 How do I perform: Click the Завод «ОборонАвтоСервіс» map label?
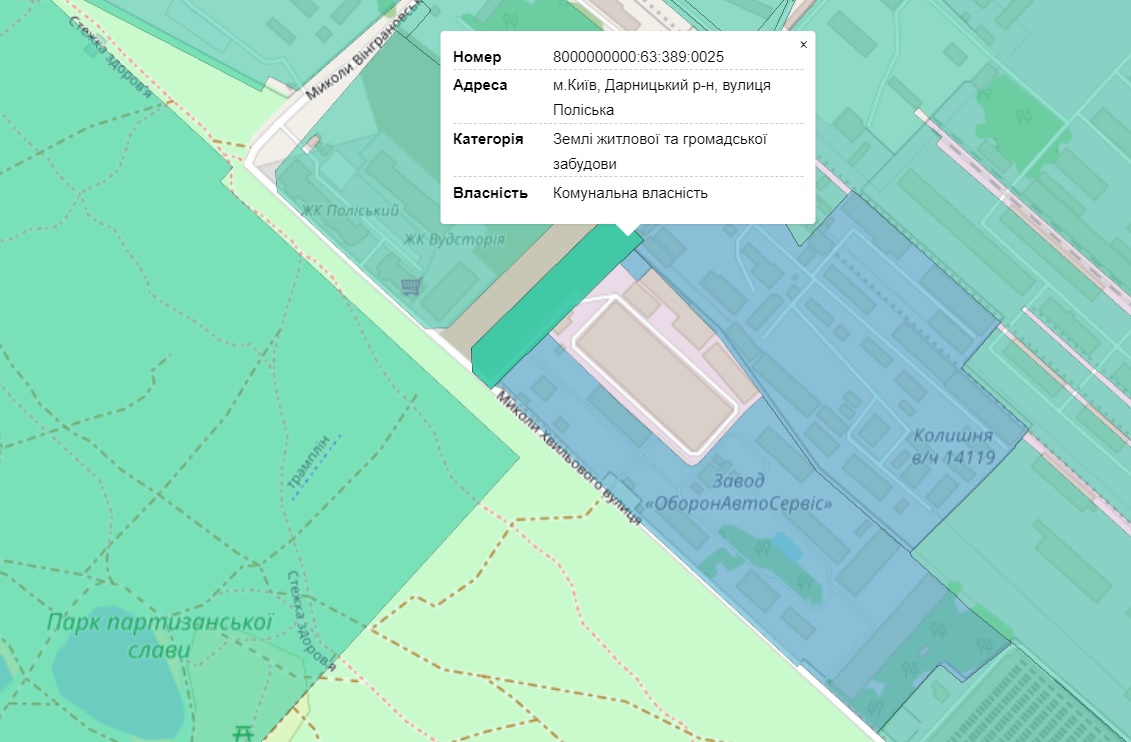pos(739,492)
